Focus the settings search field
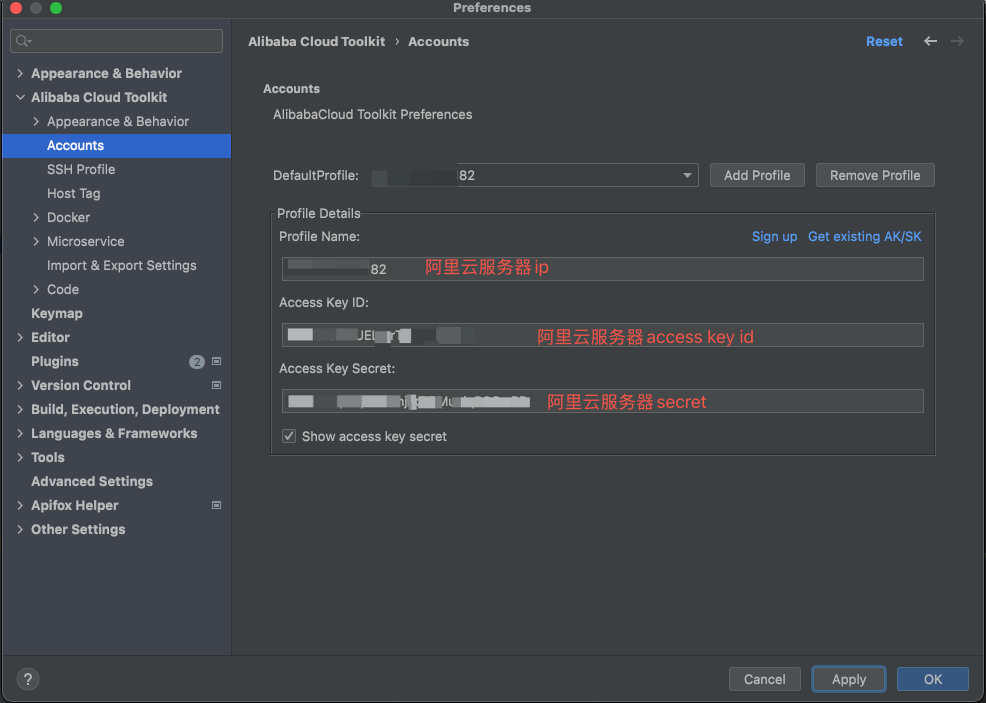The height and width of the screenshot is (703, 986). coord(116,41)
